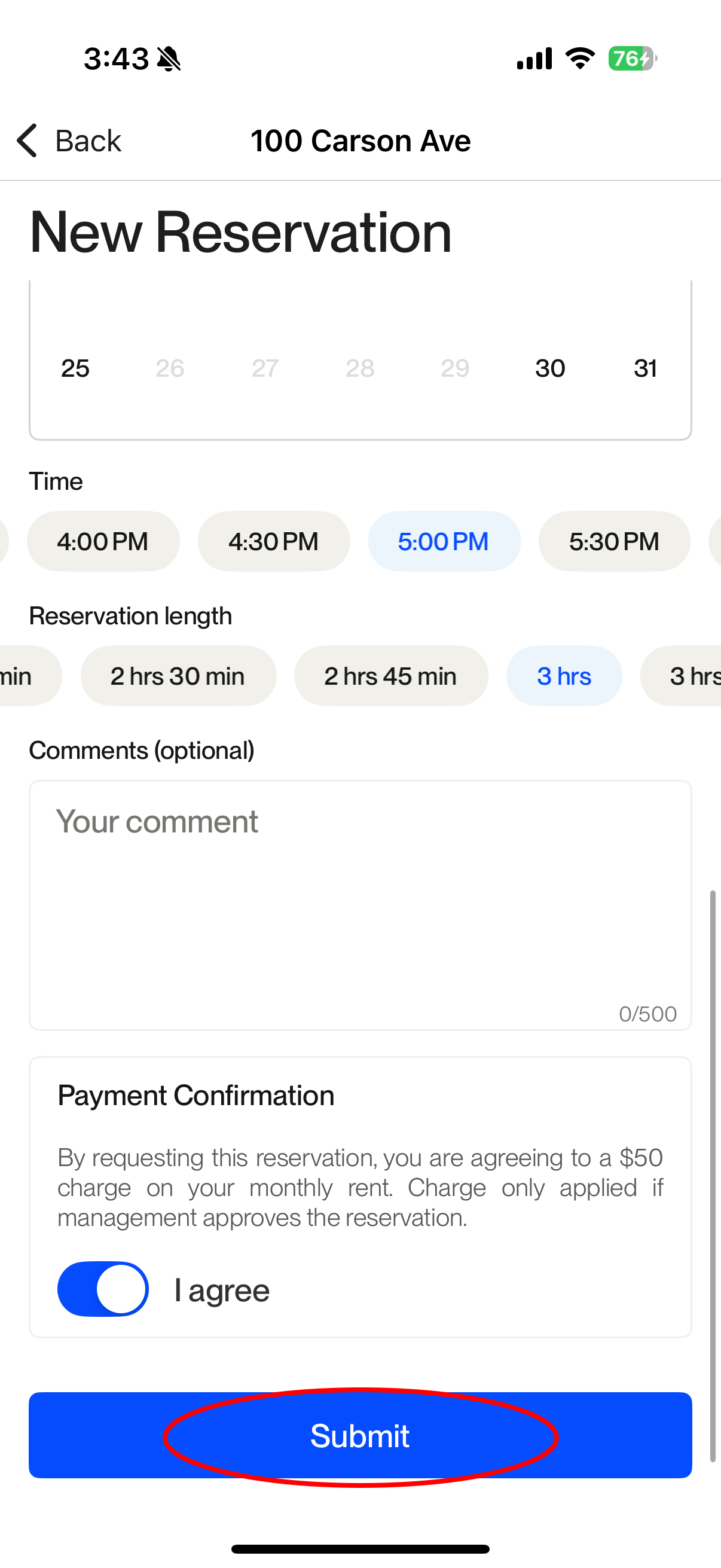The image size is (721, 1568).
Task: Pick 2 hrs 45 min reservation length
Action: coord(391,676)
